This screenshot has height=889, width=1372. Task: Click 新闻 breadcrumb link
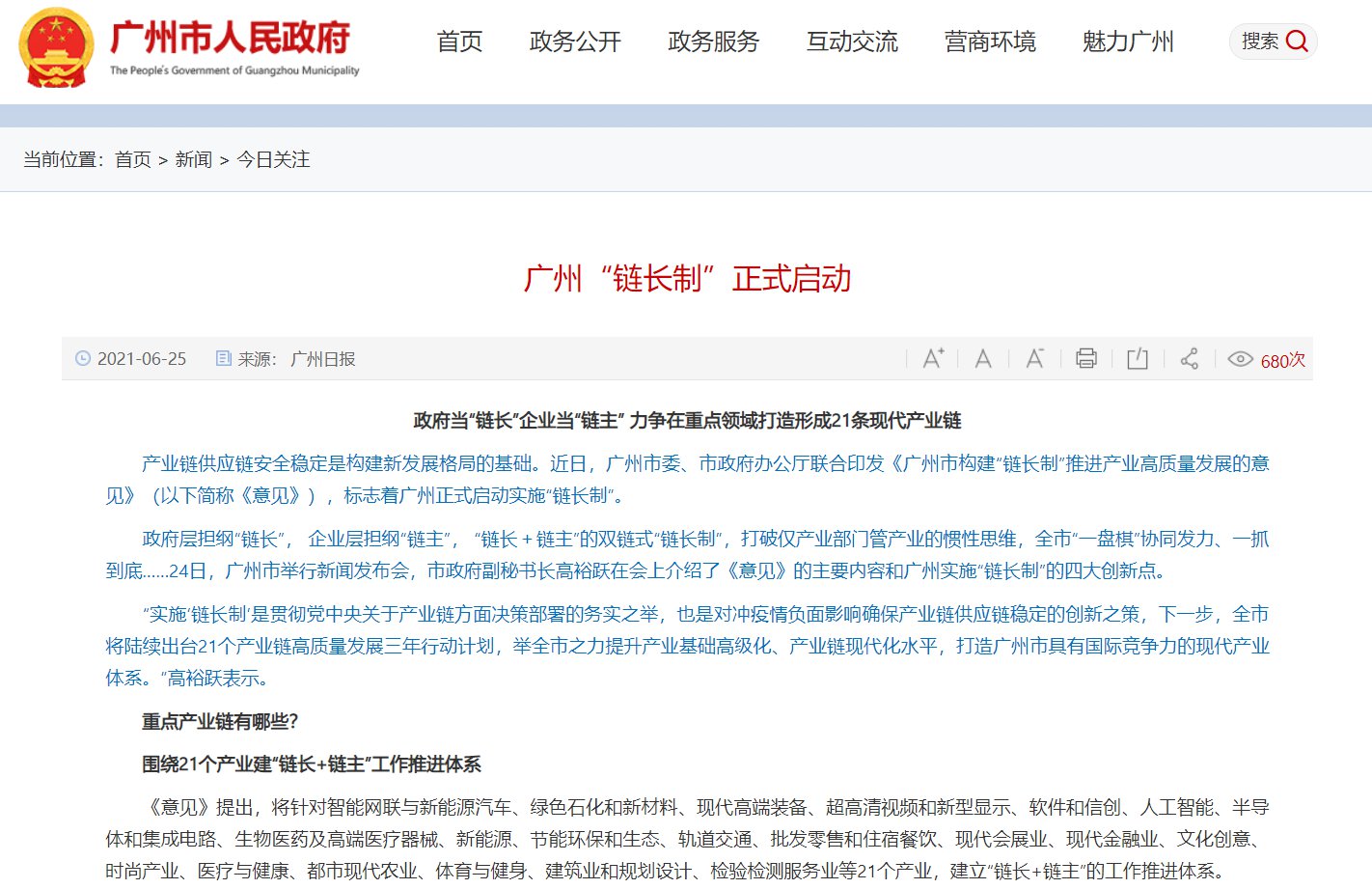coord(194,159)
